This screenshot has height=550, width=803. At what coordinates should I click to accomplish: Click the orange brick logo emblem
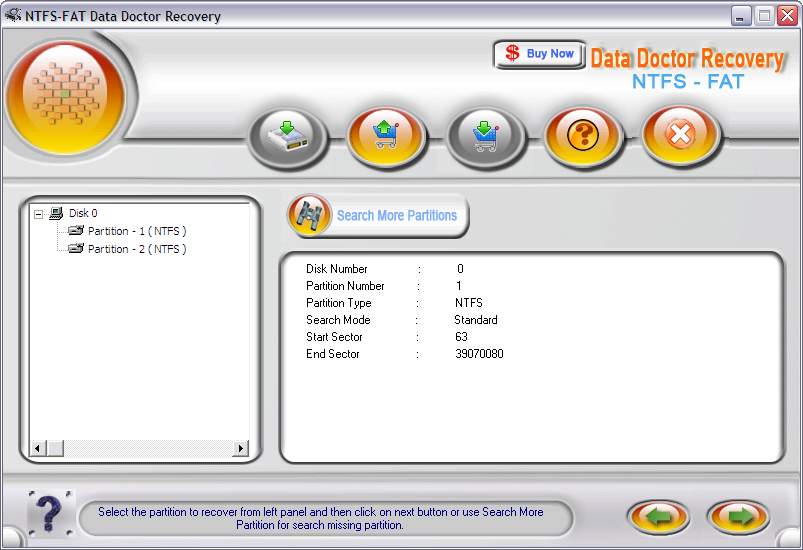[x=65, y=96]
